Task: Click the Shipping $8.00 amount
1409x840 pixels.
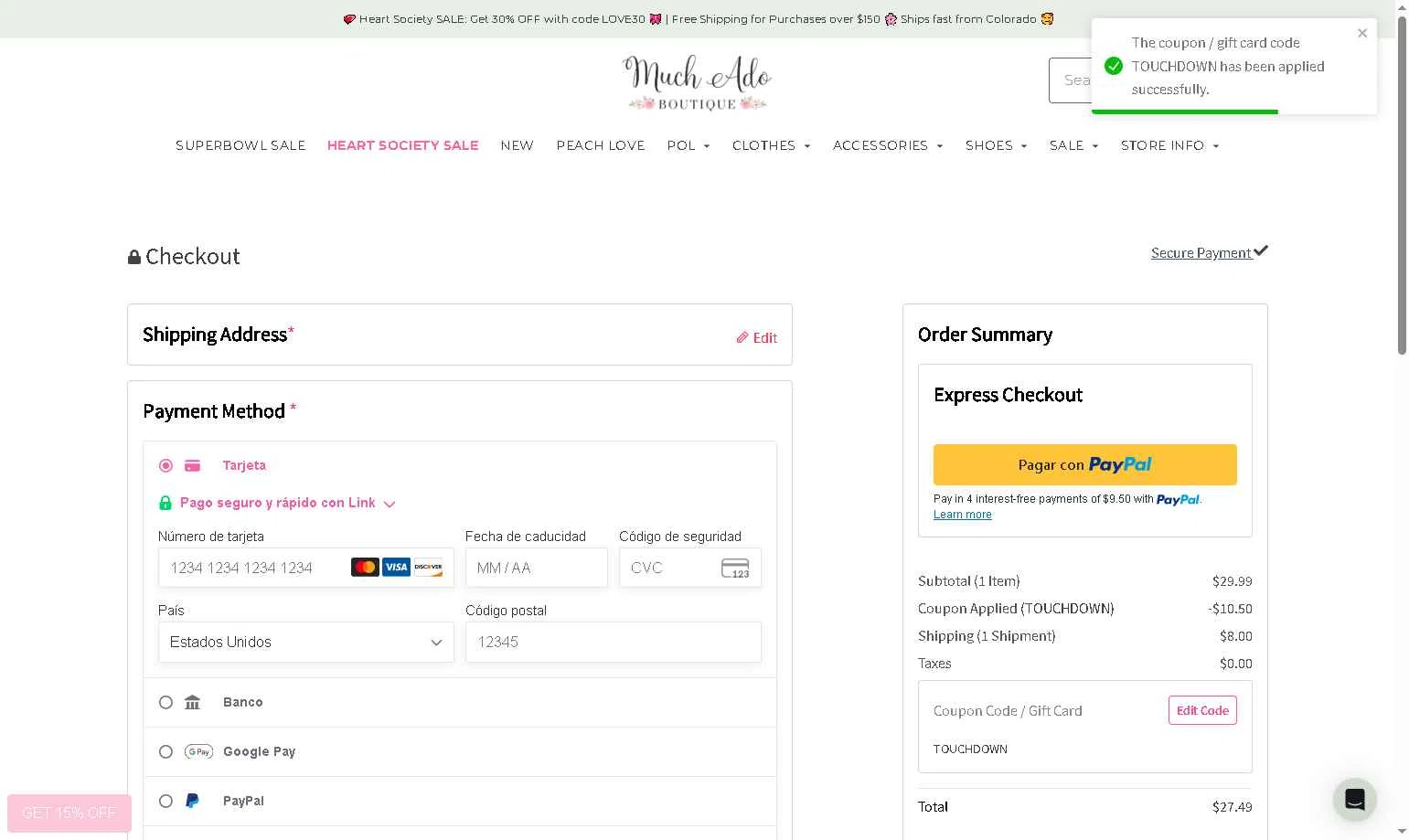Action: tap(1236, 636)
